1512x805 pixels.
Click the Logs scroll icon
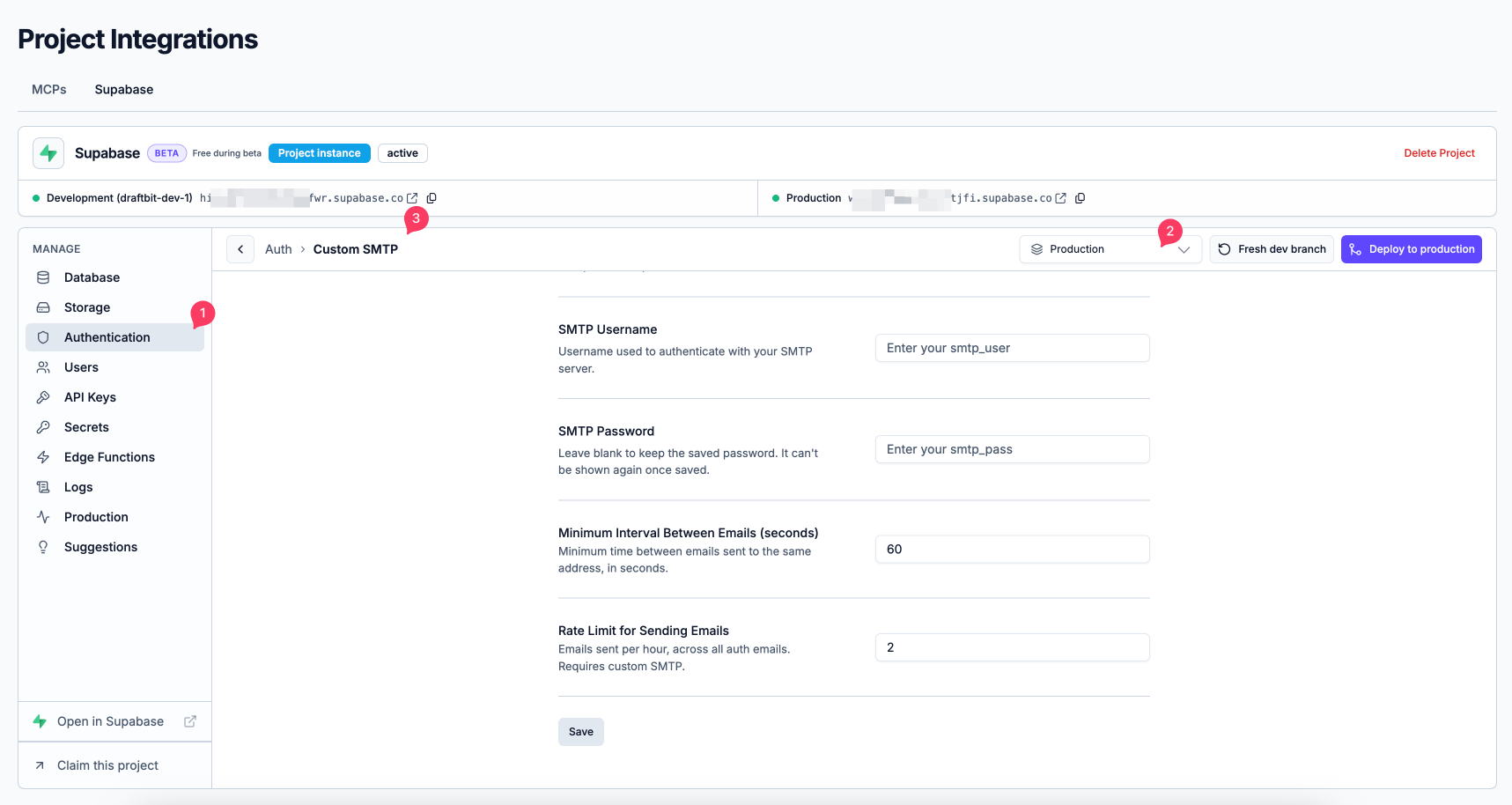coord(43,487)
